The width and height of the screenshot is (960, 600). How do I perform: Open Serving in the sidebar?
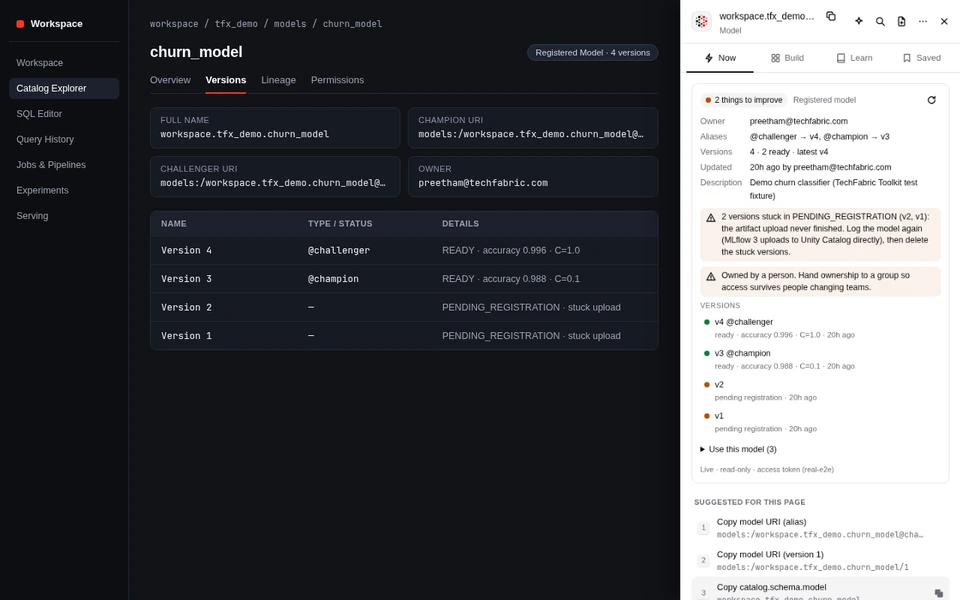64,216
